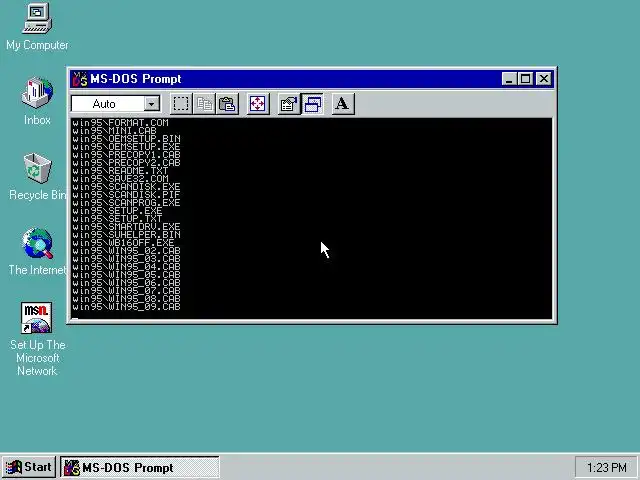The image size is (640, 480).
Task: Click the win95\WIN95_07.CAB line
Action: click(127, 291)
